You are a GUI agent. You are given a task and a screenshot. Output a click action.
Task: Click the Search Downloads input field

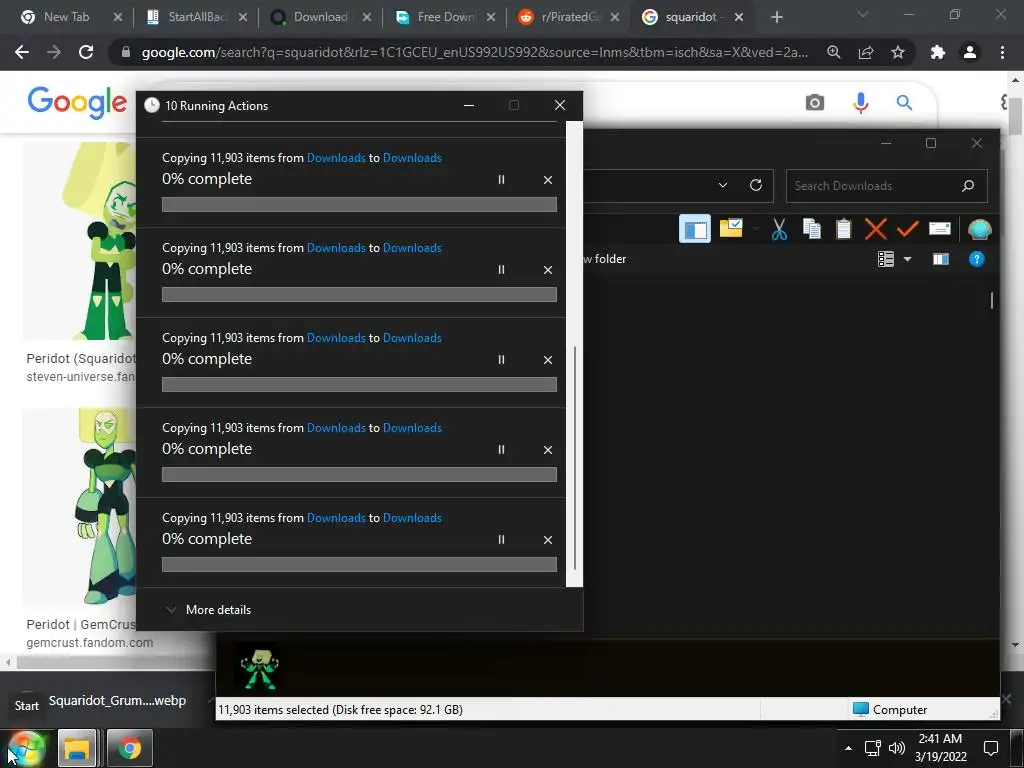point(875,186)
